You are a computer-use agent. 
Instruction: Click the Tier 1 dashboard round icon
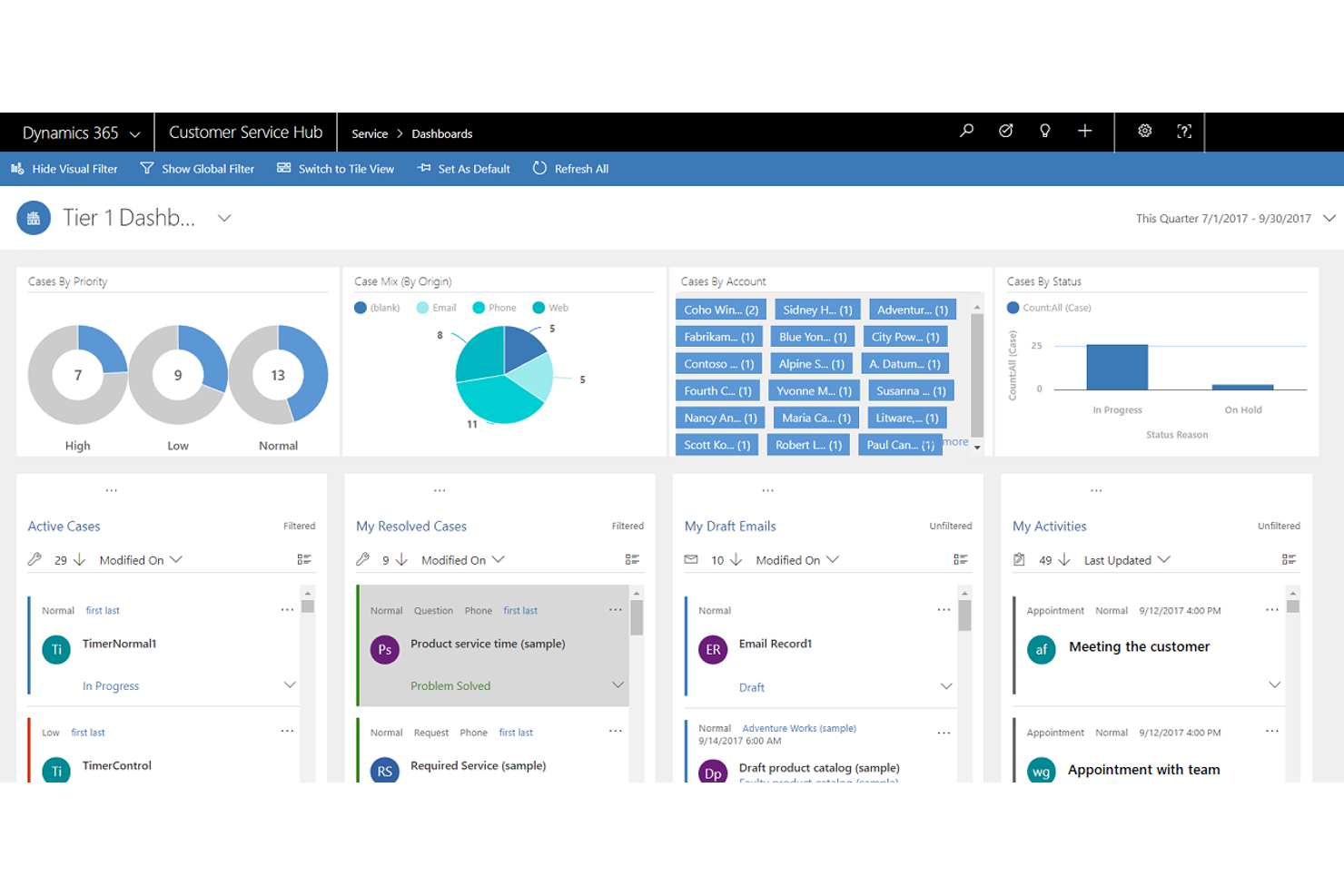click(x=34, y=218)
